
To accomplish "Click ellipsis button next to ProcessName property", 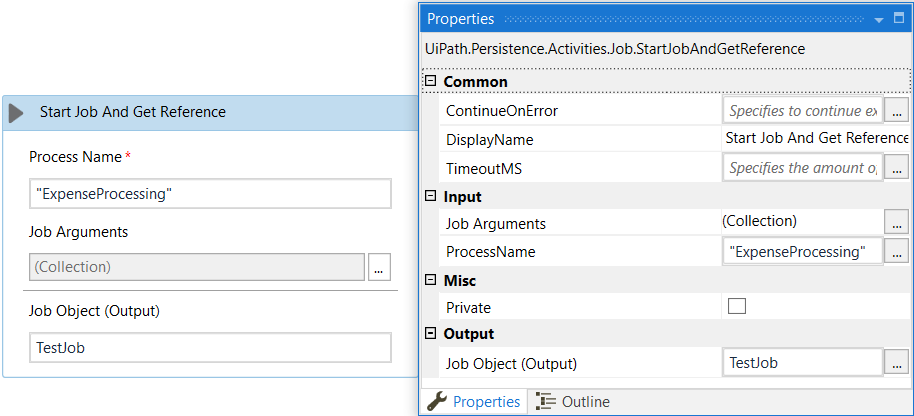I will coord(897,252).
